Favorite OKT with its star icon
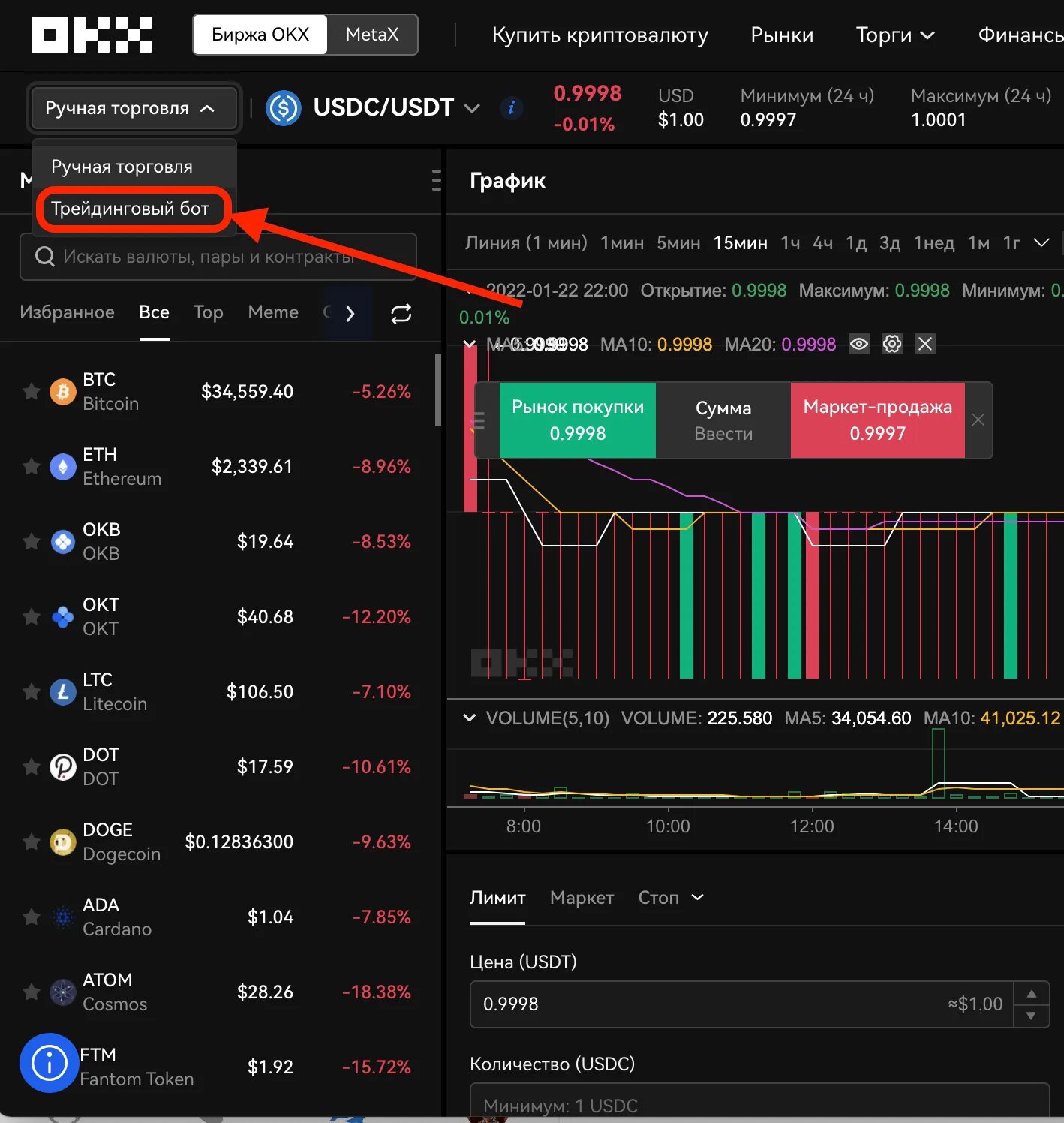The width and height of the screenshot is (1064, 1123). (31, 616)
